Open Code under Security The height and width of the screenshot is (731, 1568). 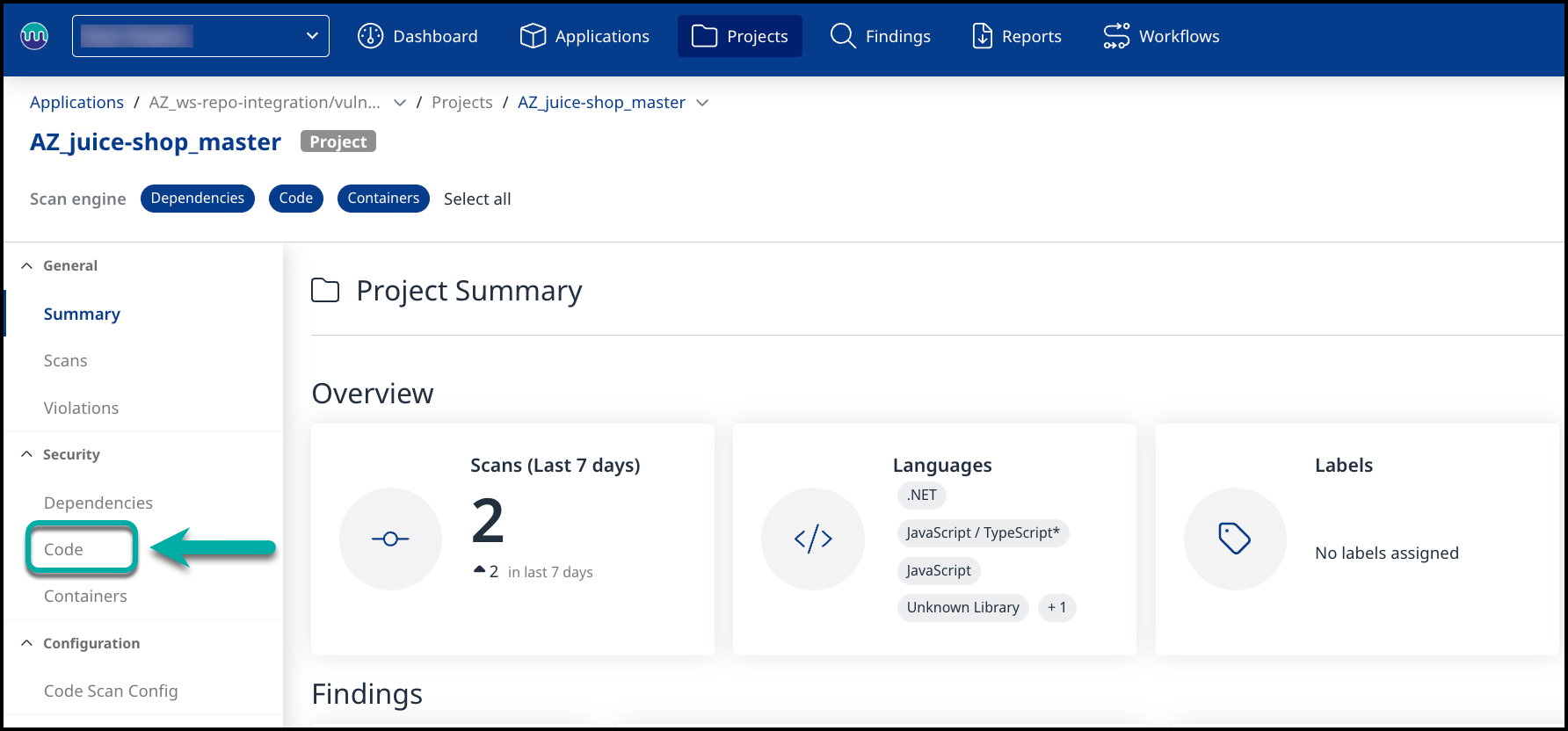click(x=63, y=549)
